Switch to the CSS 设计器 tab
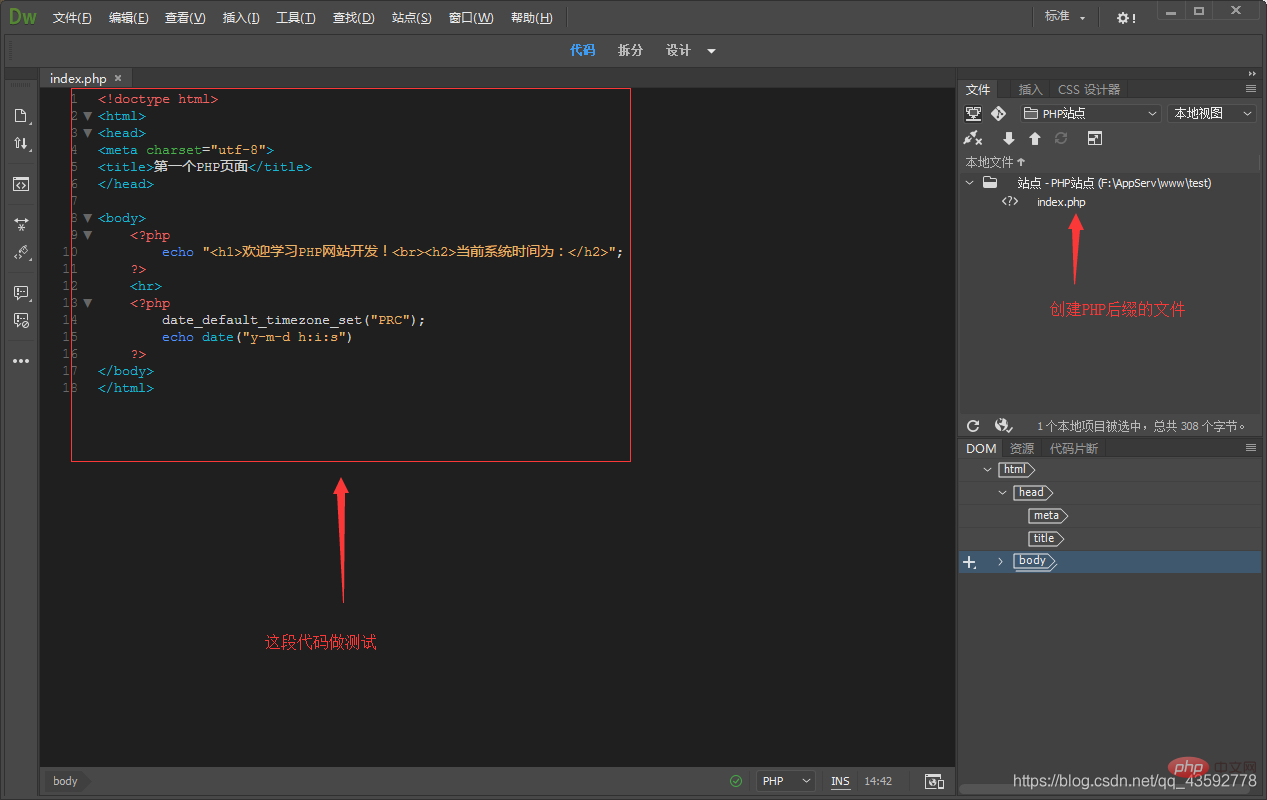Viewport: 1267px width, 800px height. (1089, 89)
